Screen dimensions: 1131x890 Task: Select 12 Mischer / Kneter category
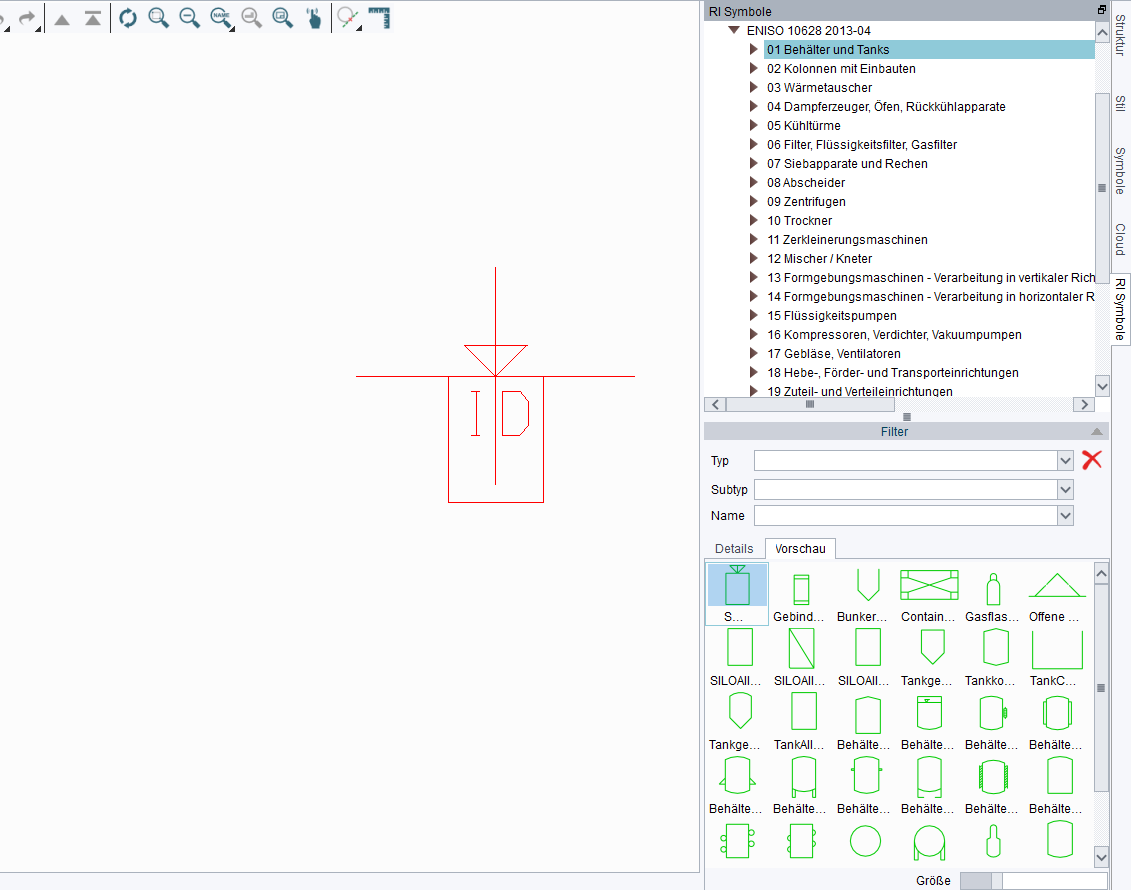[x=819, y=259]
